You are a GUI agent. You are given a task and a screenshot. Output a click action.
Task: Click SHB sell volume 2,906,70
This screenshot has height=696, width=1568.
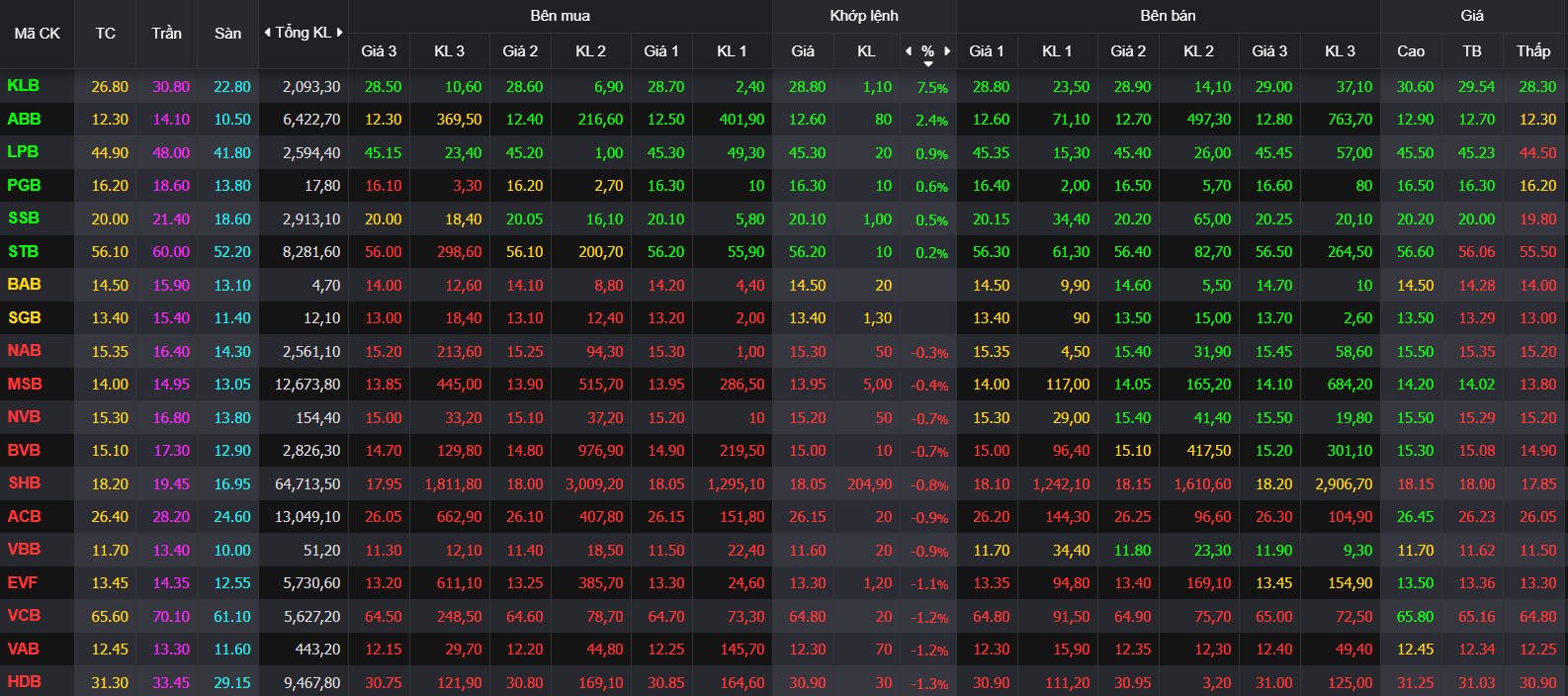(x=1344, y=484)
